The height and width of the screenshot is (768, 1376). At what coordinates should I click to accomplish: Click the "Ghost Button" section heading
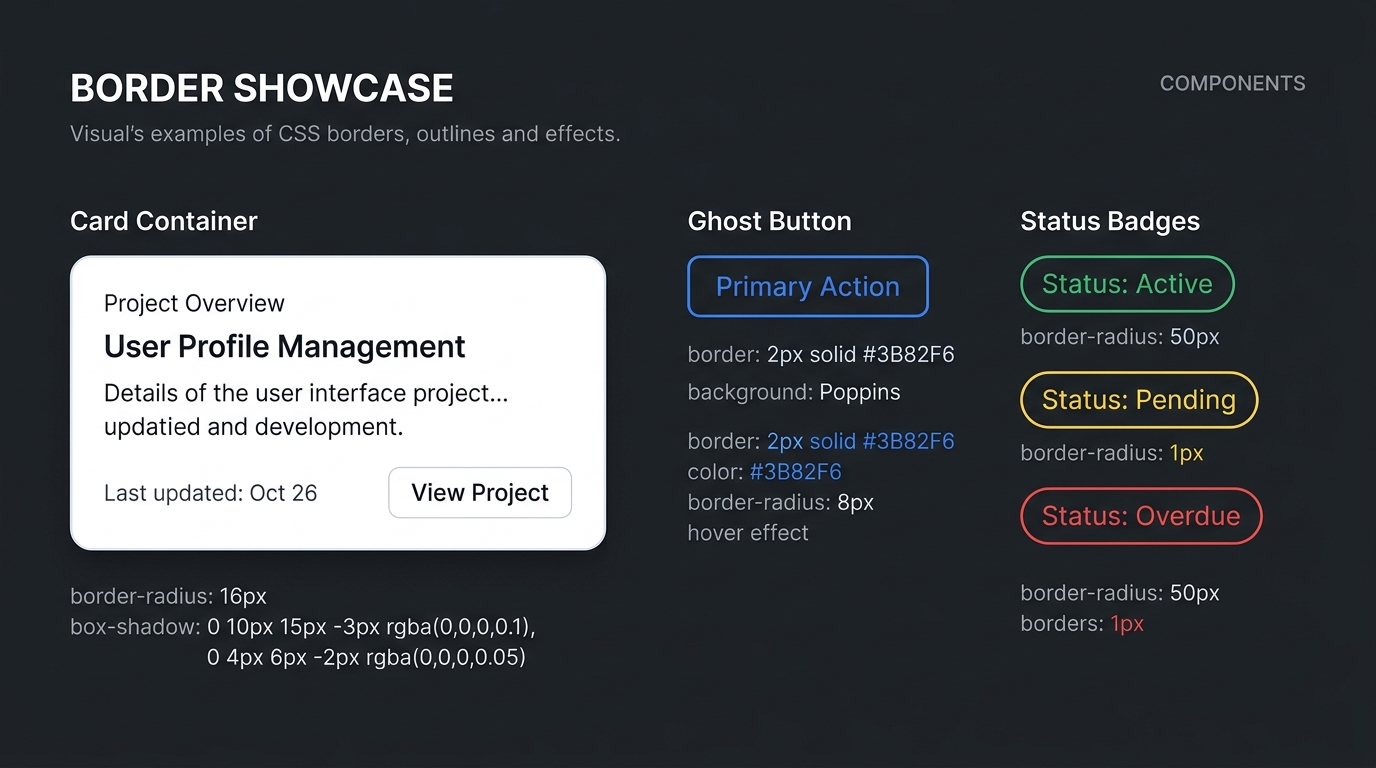tap(770, 221)
